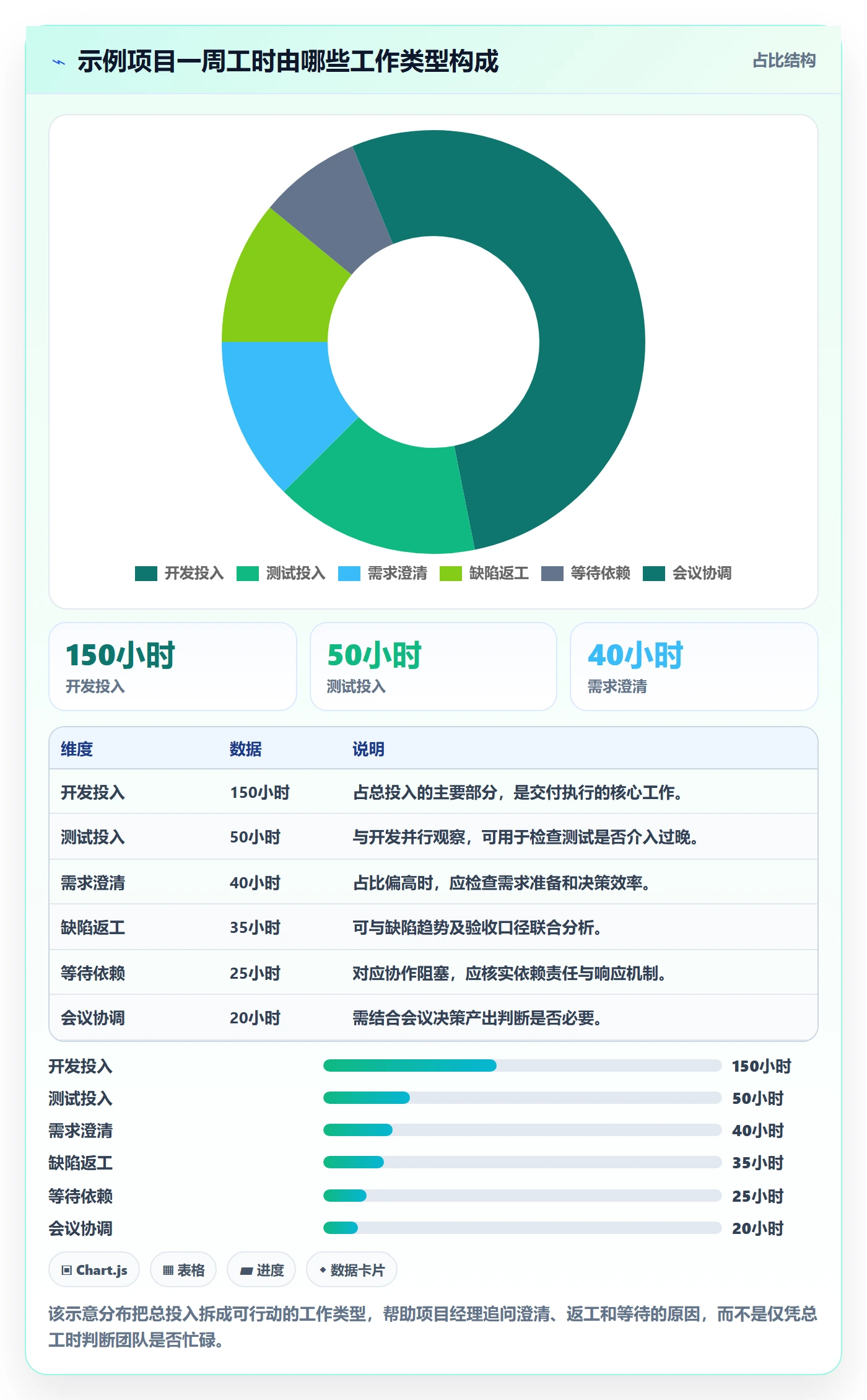Click description 可与缺陷趋势及验收口径联合分析。
867x1400 pixels.
pos(477,927)
